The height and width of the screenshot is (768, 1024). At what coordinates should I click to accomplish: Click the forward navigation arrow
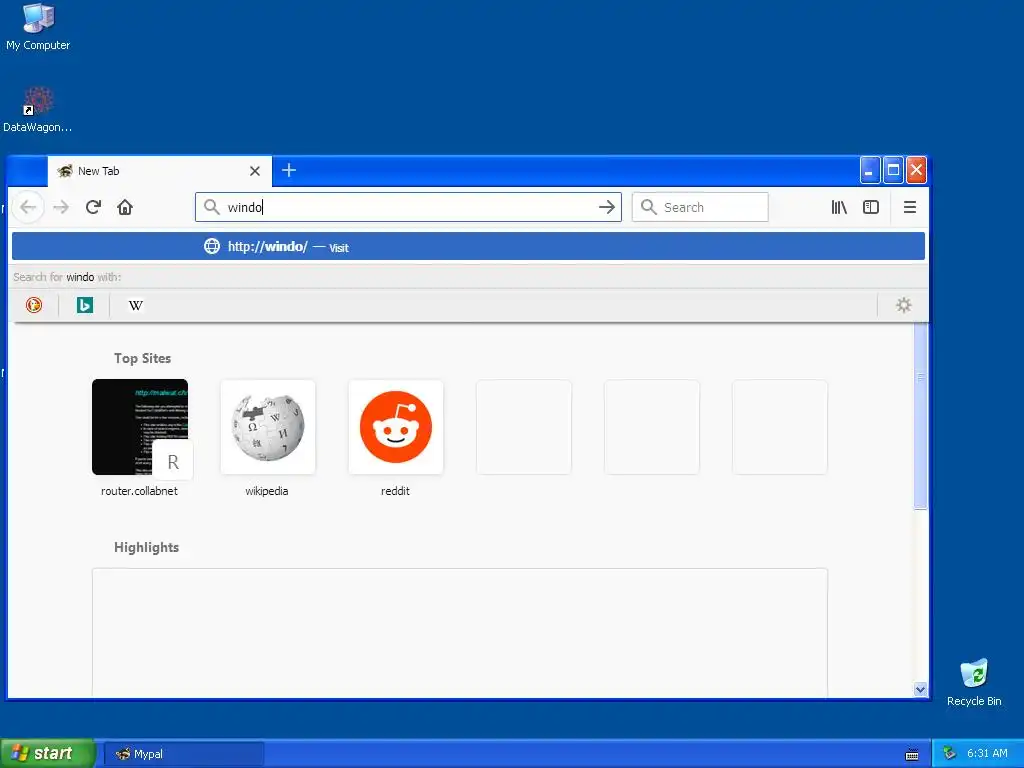(x=61, y=207)
